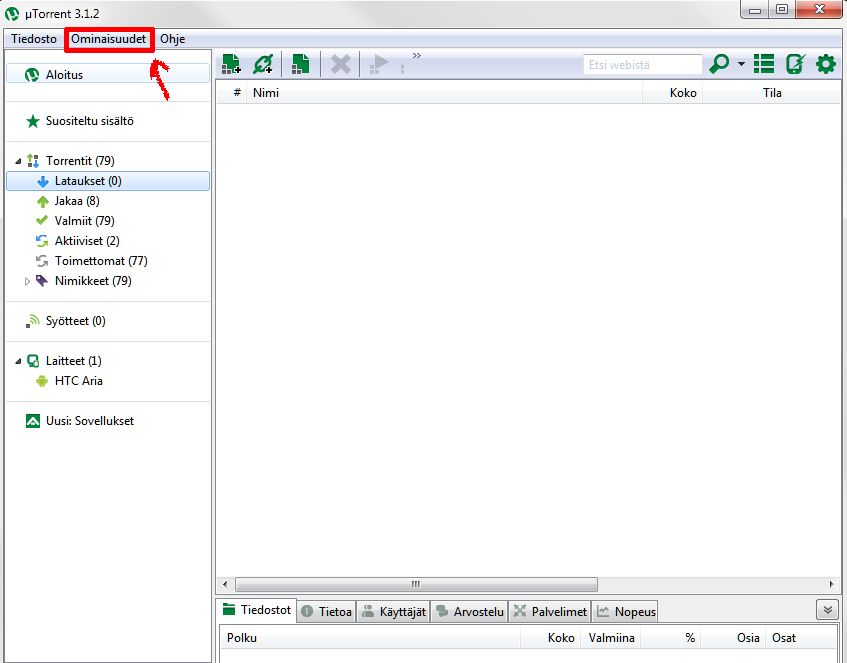Expand the Nimikkeet tree node
847x663 pixels.
[28, 281]
